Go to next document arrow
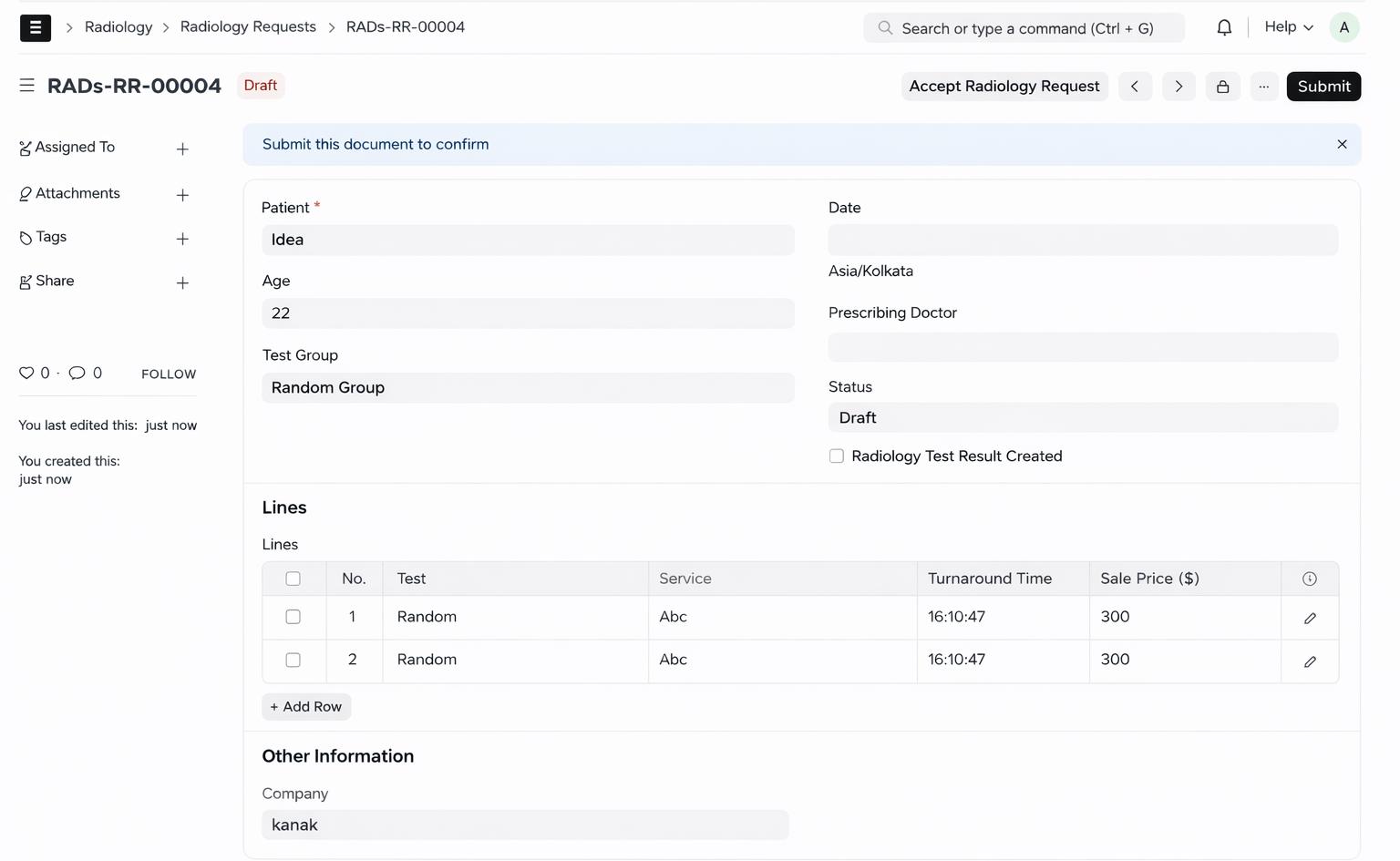 click(x=1179, y=87)
